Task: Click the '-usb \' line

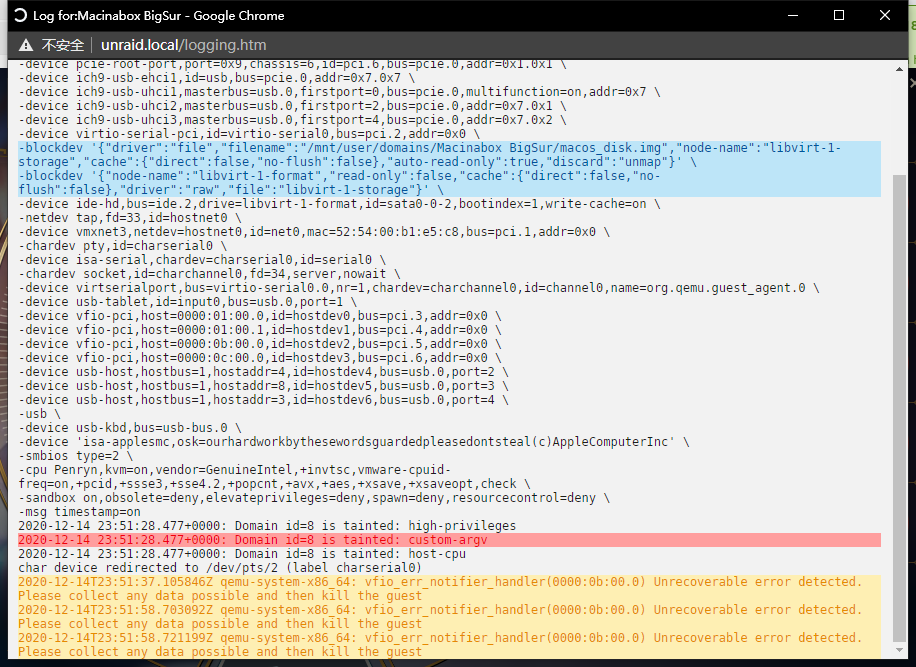Action: (x=40, y=414)
